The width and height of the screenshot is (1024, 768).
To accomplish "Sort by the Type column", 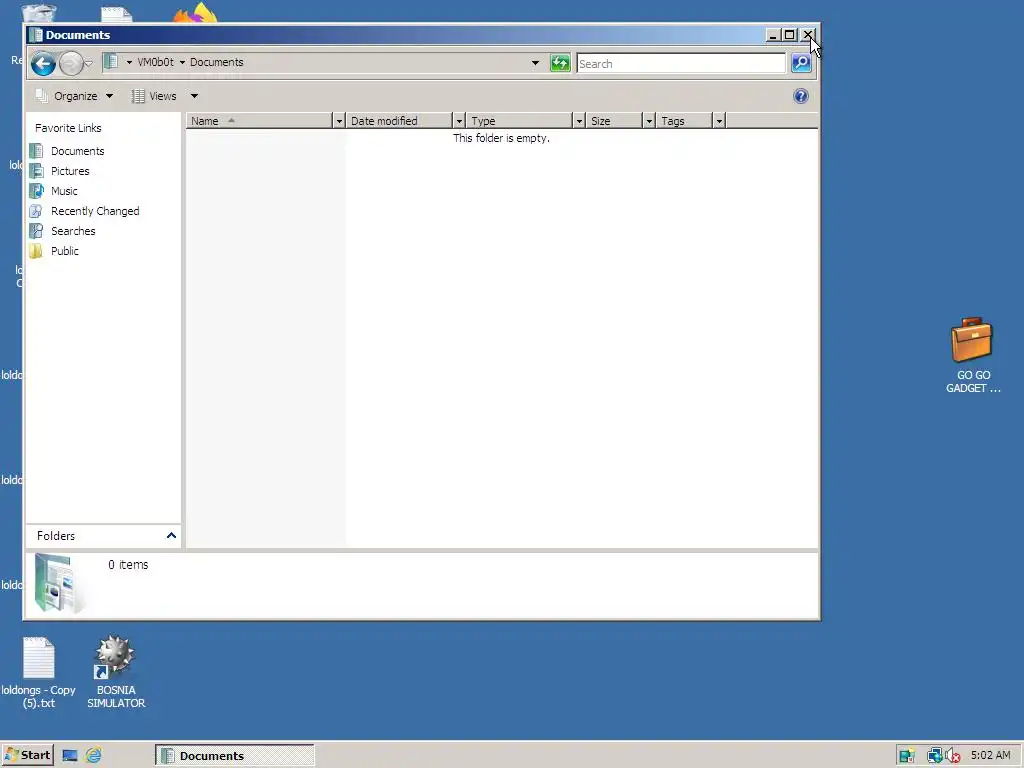I will click(520, 121).
